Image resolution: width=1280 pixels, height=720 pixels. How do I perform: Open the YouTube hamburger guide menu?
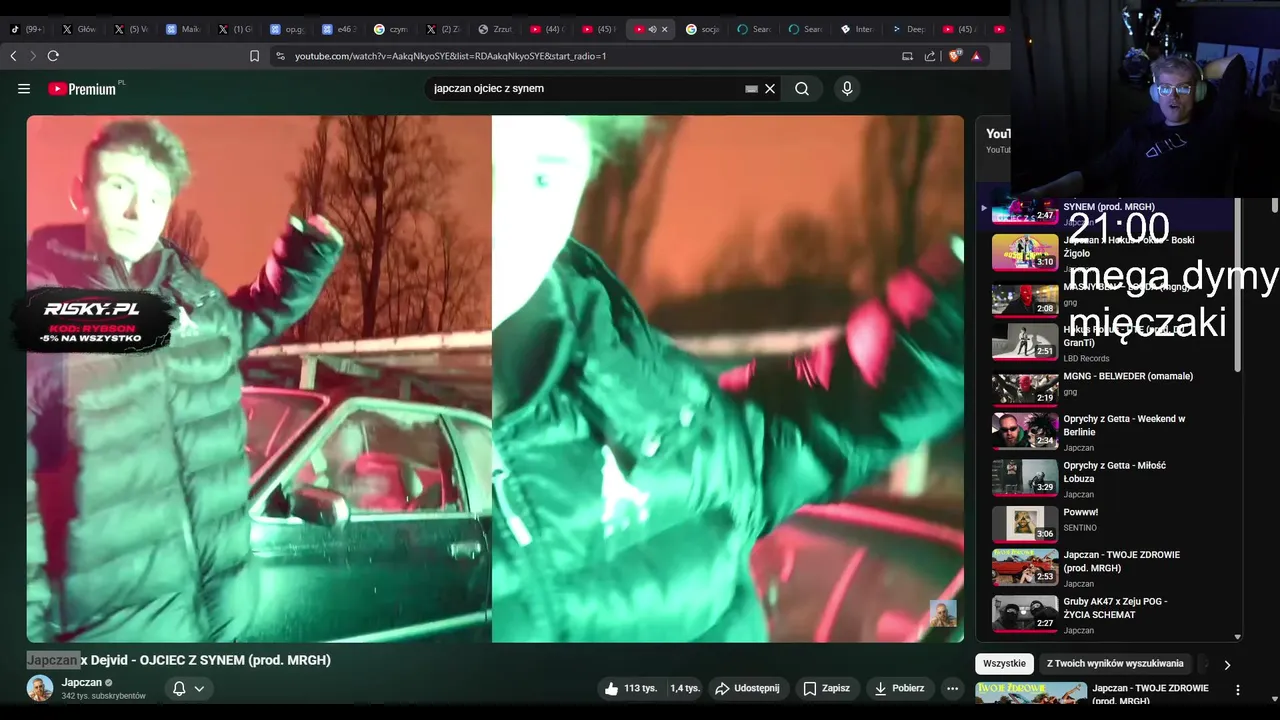tap(24, 89)
